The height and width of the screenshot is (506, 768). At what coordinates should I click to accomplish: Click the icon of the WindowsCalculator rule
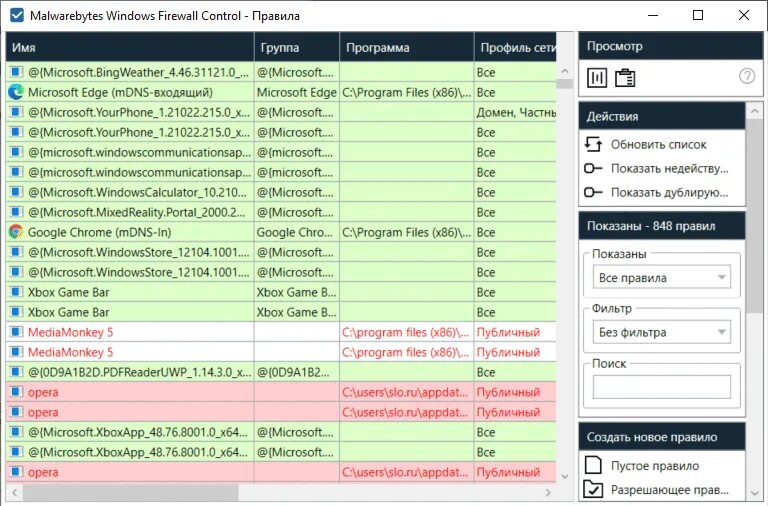click(x=16, y=192)
